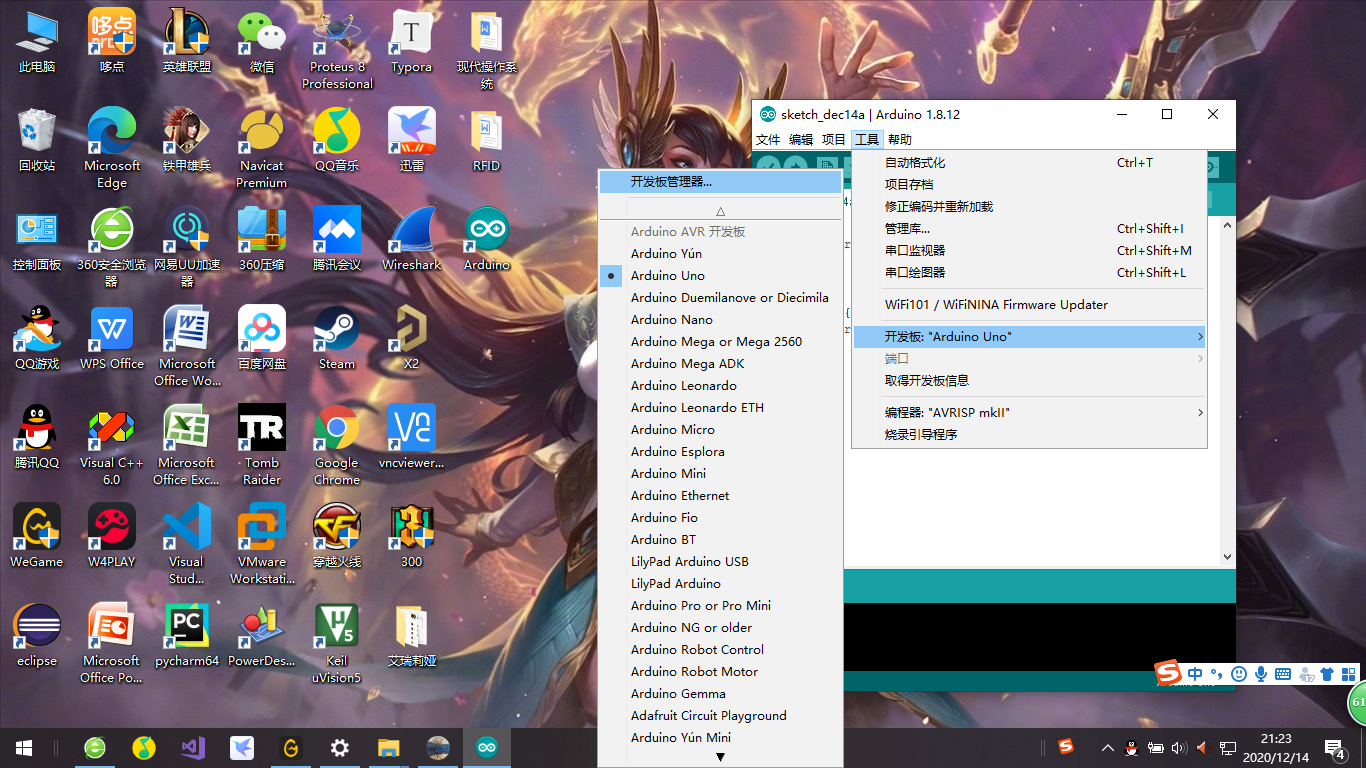This screenshot has height=768, width=1366.
Task: Open the eclipse desktop shortcut
Action: coord(37,635)
